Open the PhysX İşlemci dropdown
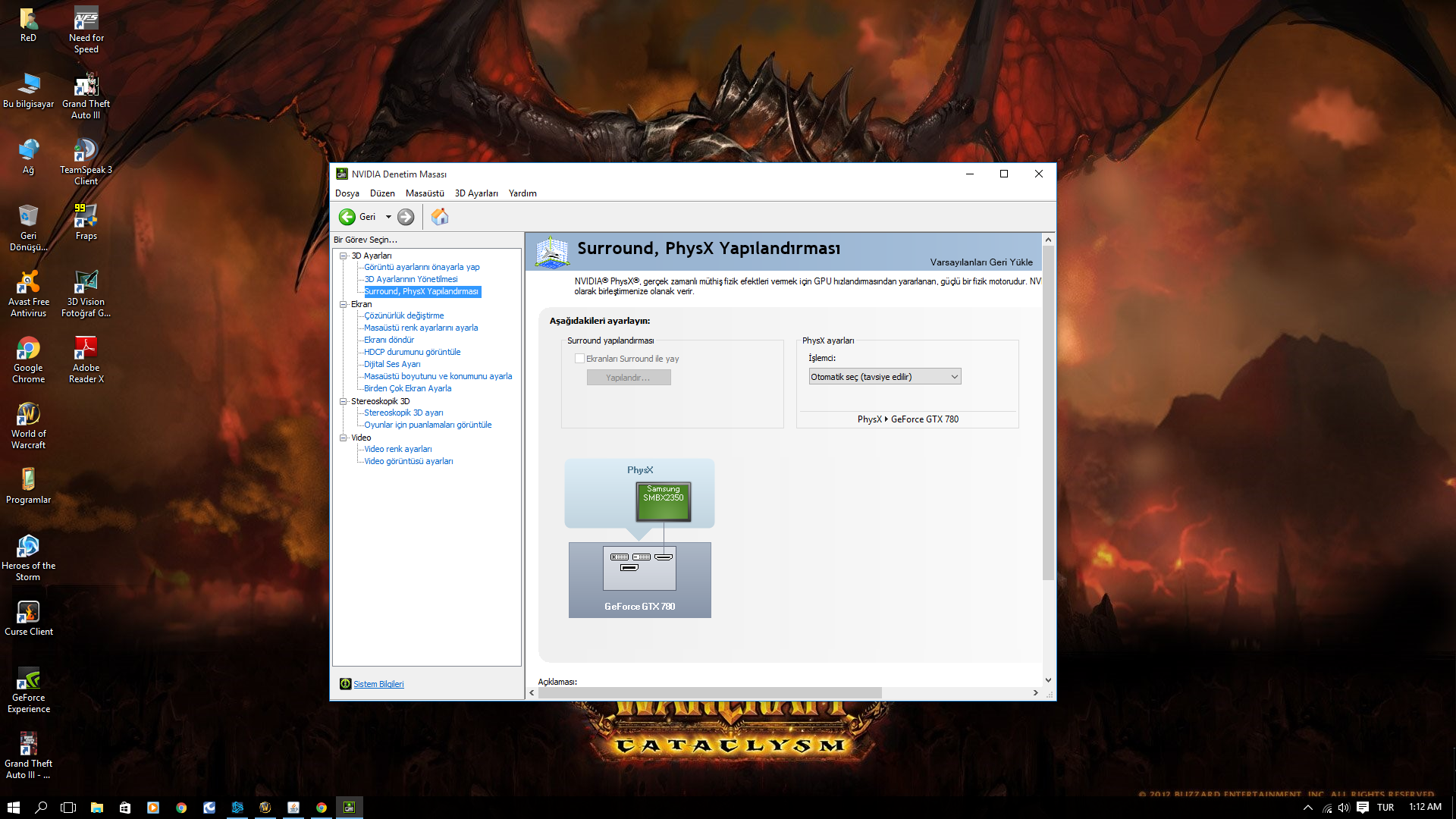This screenshot has height=819, width=1456. (x=884, y=377)
